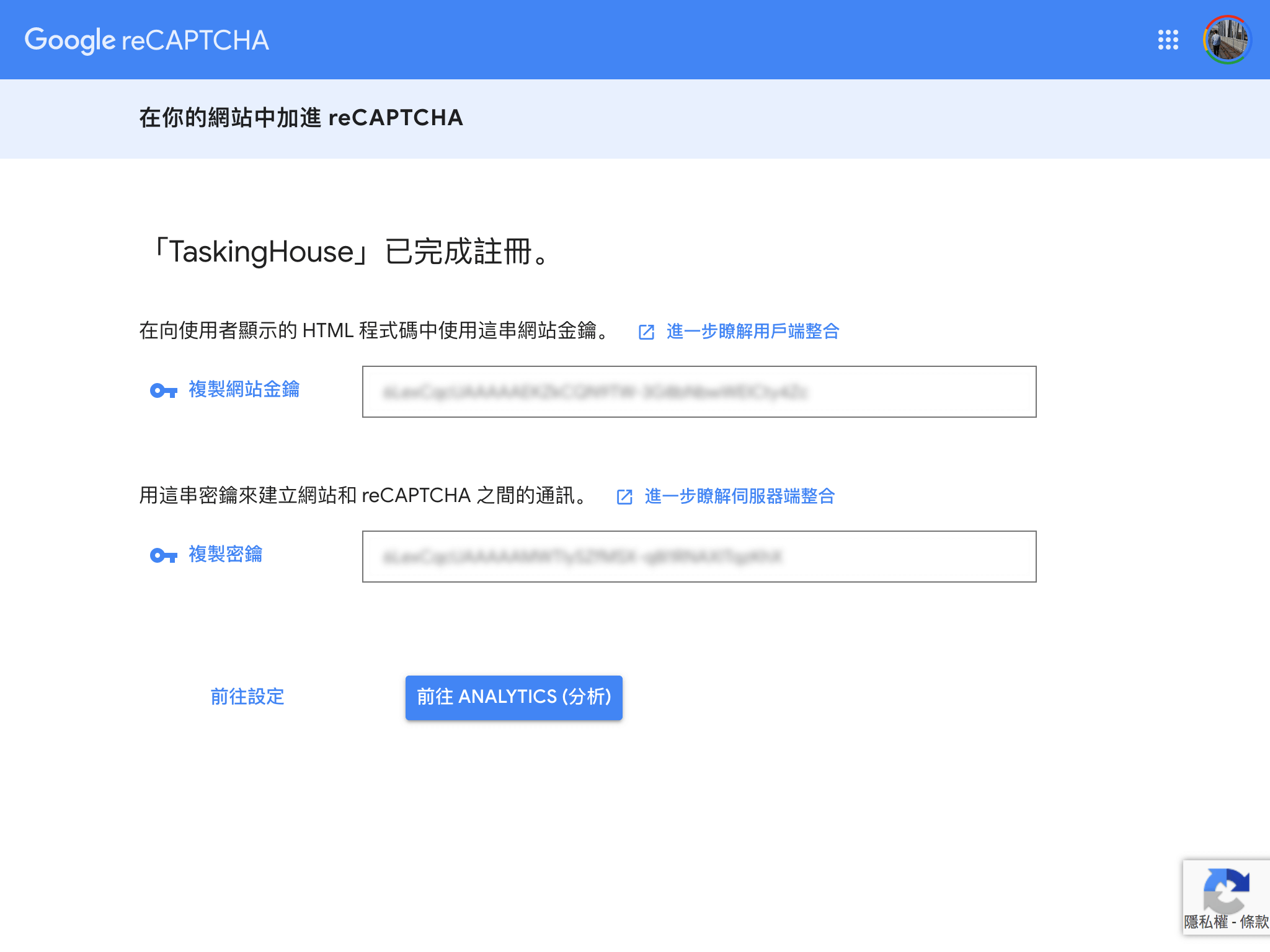The width and height of the screenshot is (1270, 952).
Task: Click the 在你的網站中加進 reCAPTCHA page title
Action: point(301,118)
